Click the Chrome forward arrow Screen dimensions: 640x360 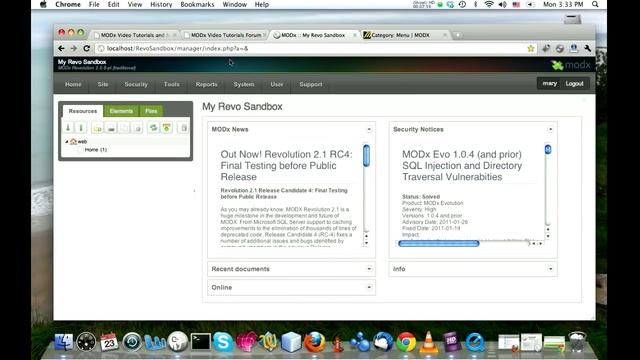[x=73, y=48]
